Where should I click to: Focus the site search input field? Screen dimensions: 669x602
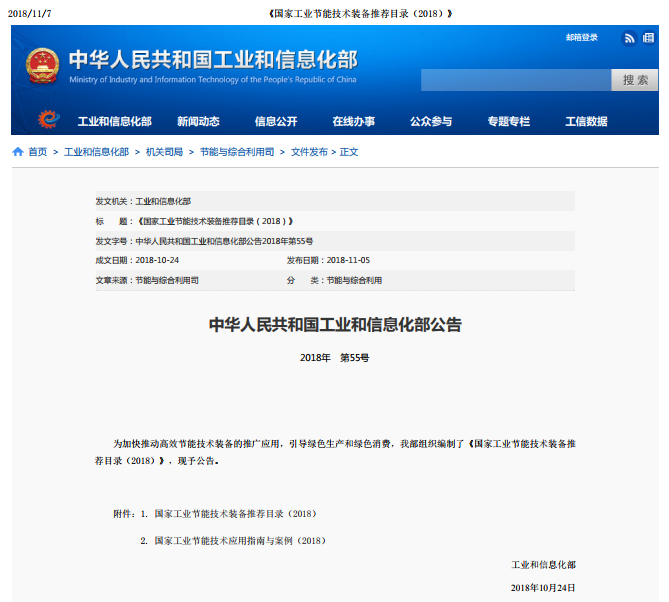pyautogui.click(x=516, y=80)
